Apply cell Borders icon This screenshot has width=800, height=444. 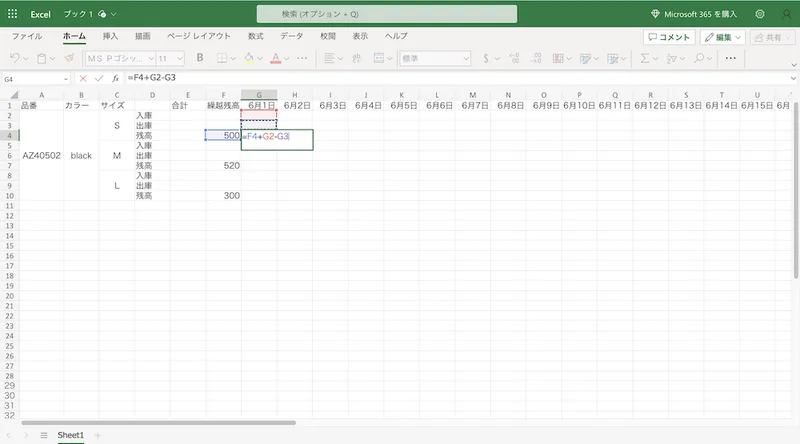tap(222, 58)
